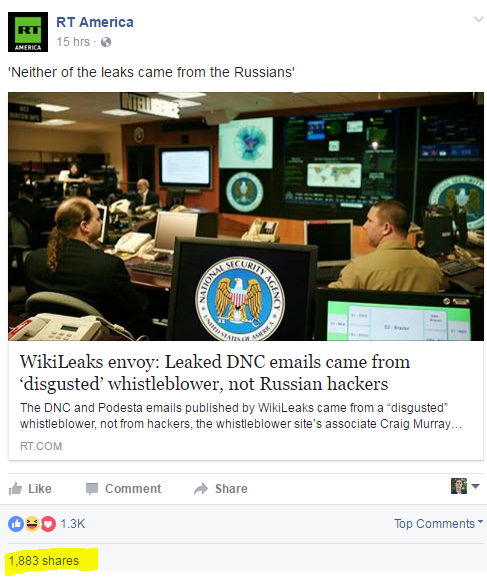
Task: Click the thumbs-up Like icon
Action: pos(15,489)
